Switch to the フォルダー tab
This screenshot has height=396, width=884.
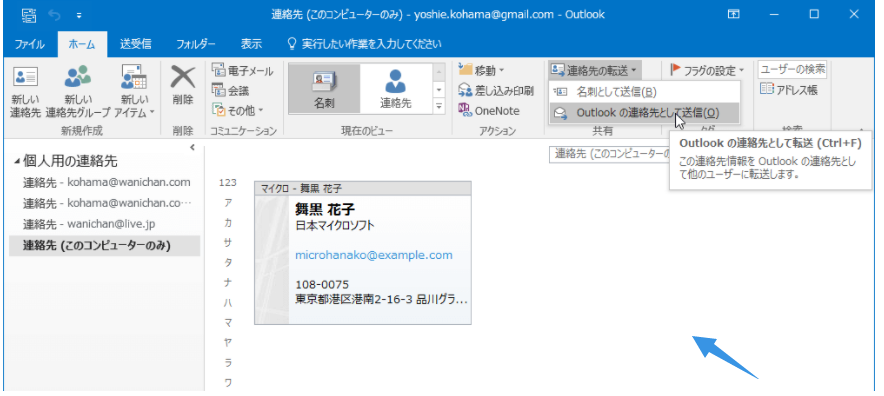coord(196,44)
